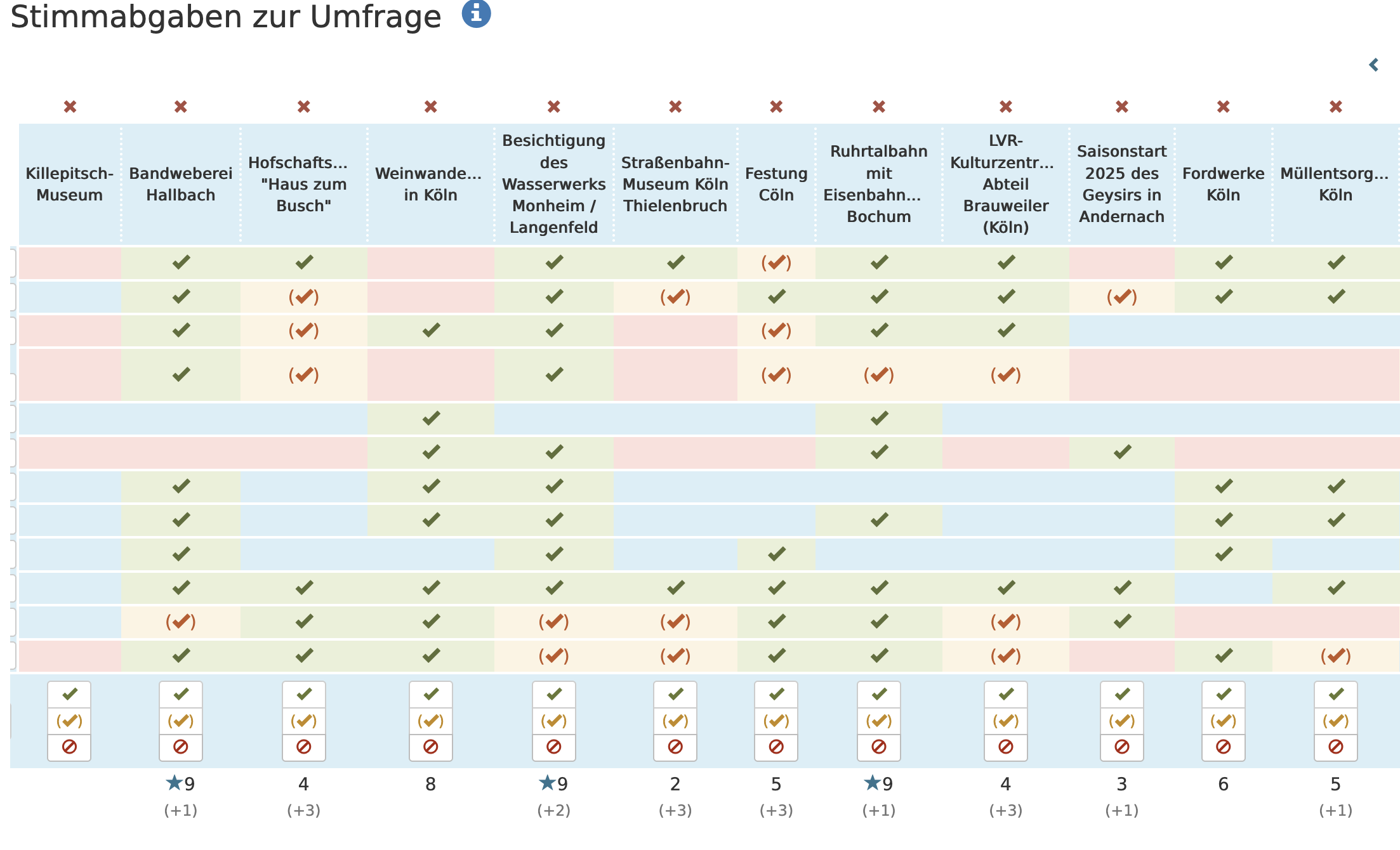Click the red X above LVR-Kulturzentrum Brauweiler

point(1006,107)
